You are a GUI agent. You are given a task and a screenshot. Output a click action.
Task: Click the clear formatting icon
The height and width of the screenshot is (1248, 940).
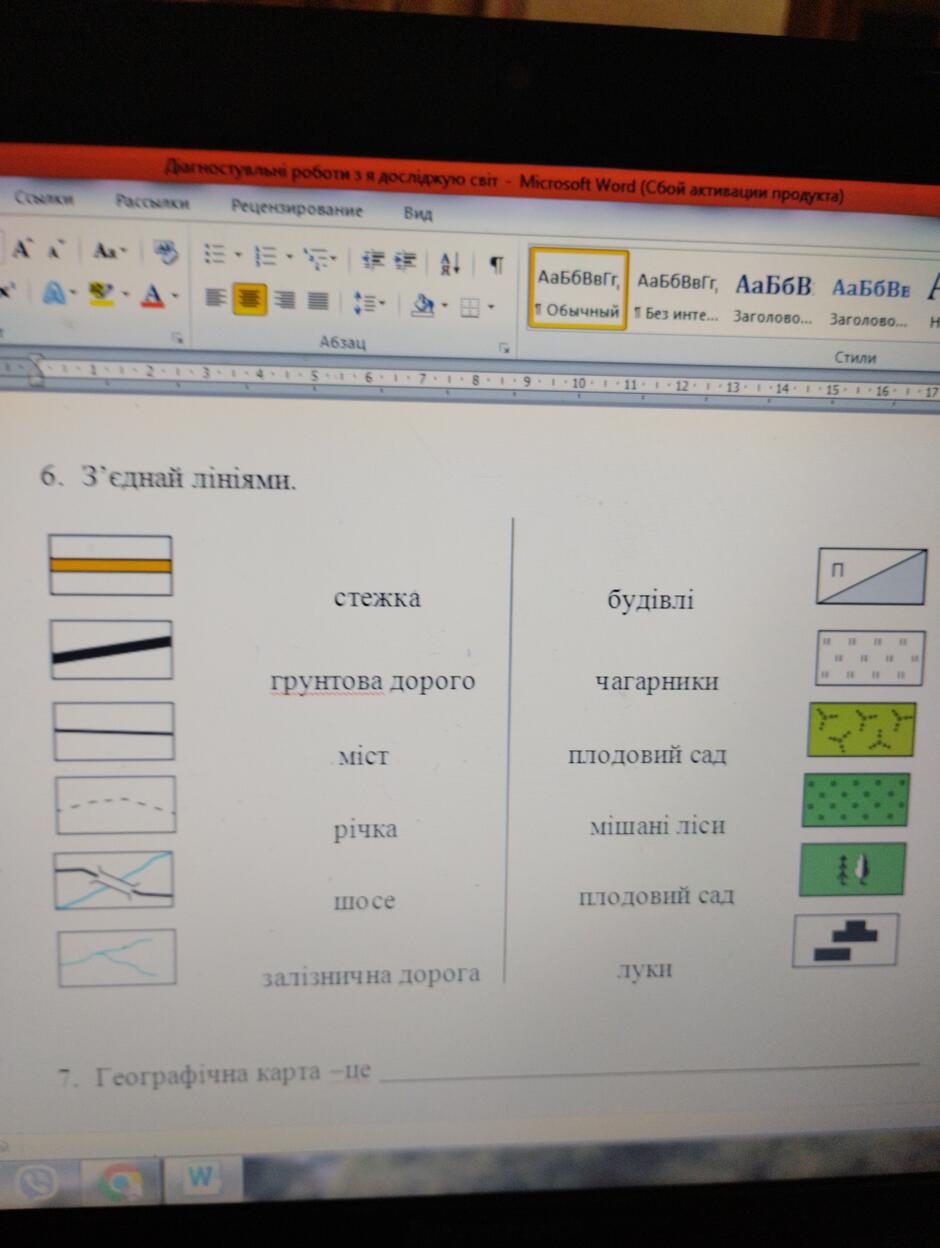click(165, 251)
